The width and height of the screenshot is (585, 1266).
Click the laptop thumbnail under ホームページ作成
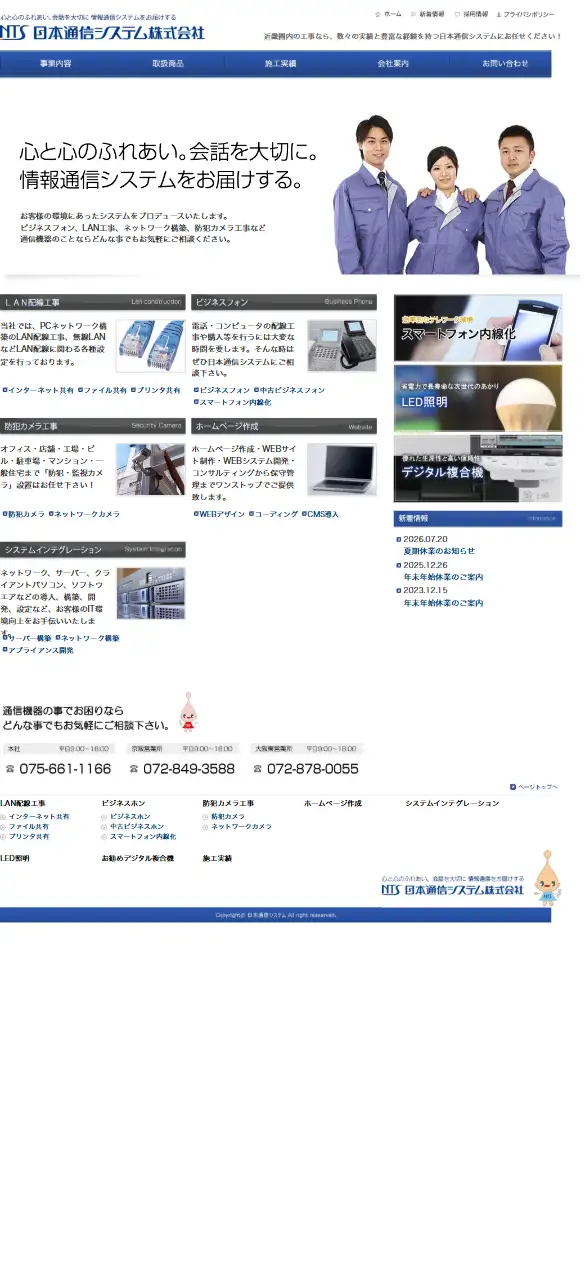342,469
